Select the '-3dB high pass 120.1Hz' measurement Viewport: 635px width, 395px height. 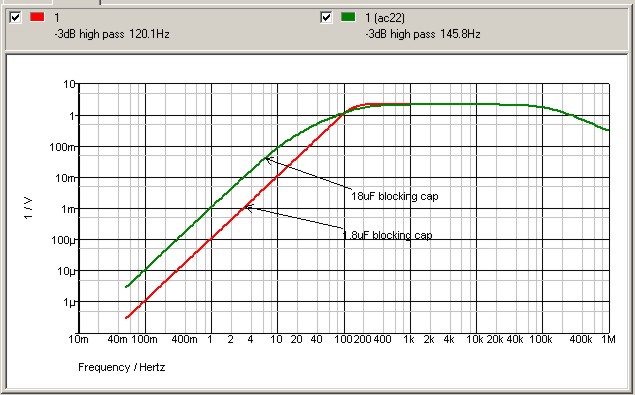[x=112, y=34]
